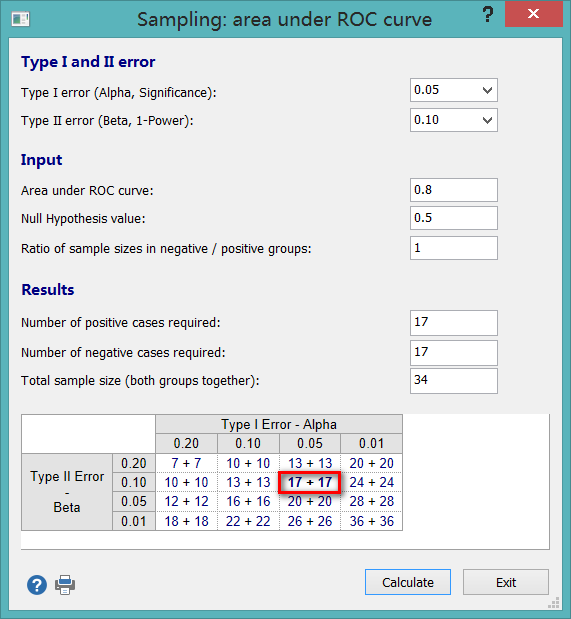Click the window icon in title bar
Screen dimensions: 571x619
click(x=21, y=19)
